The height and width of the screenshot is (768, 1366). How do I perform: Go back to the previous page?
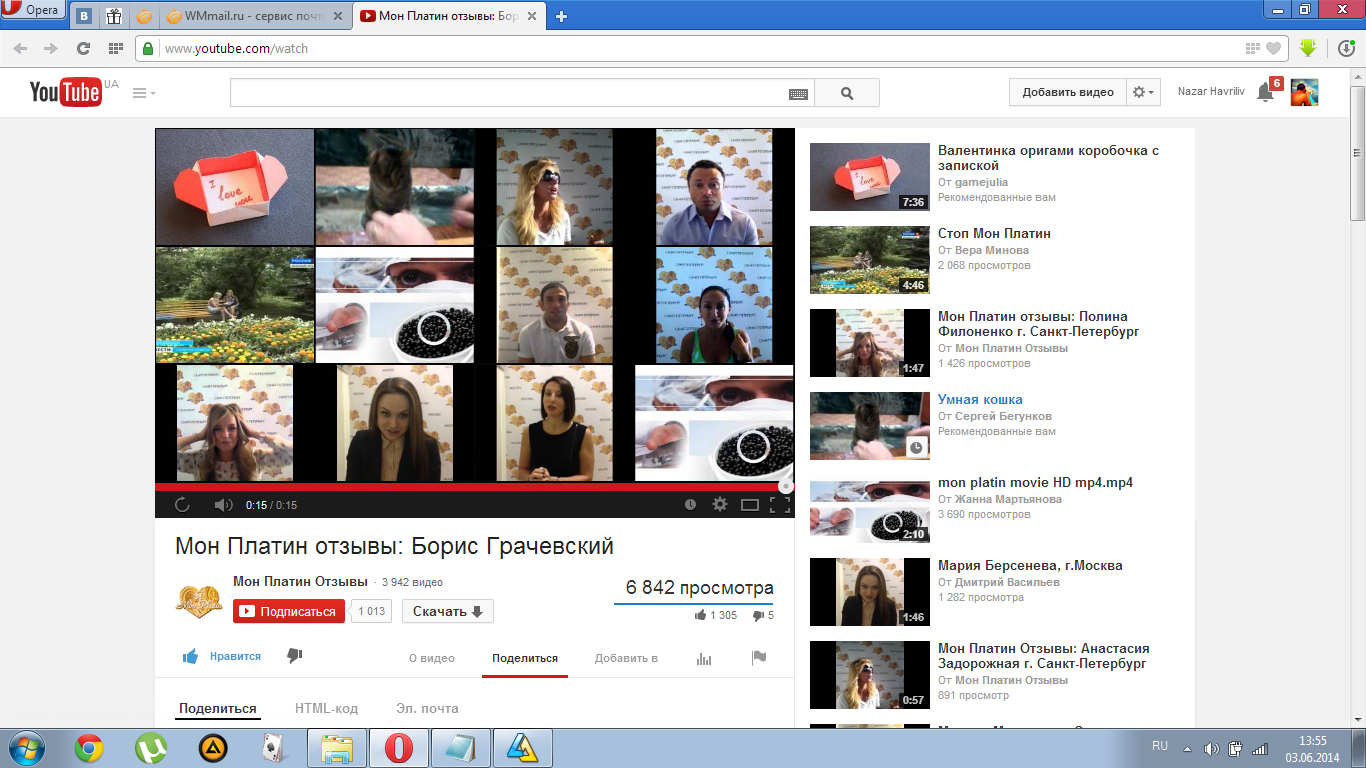pos(20,48)
